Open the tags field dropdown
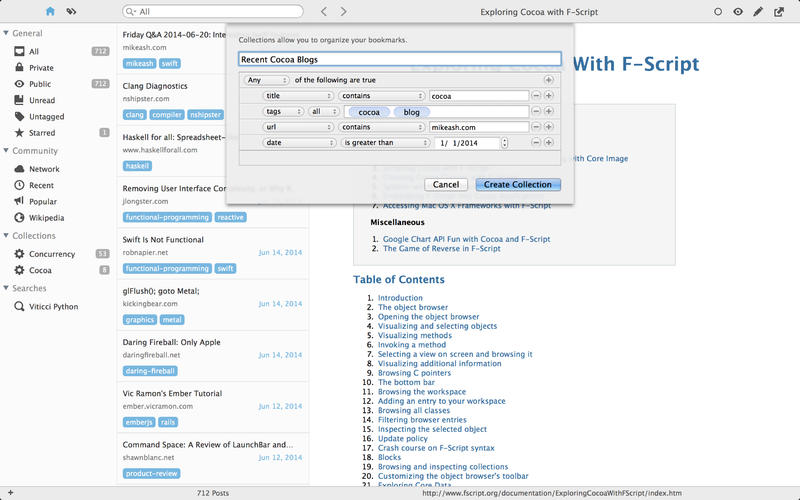 pos(283,111)
